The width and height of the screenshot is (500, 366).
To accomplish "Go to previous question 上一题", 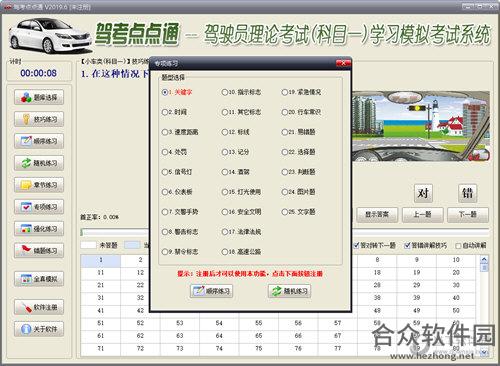I will point(423,215).
